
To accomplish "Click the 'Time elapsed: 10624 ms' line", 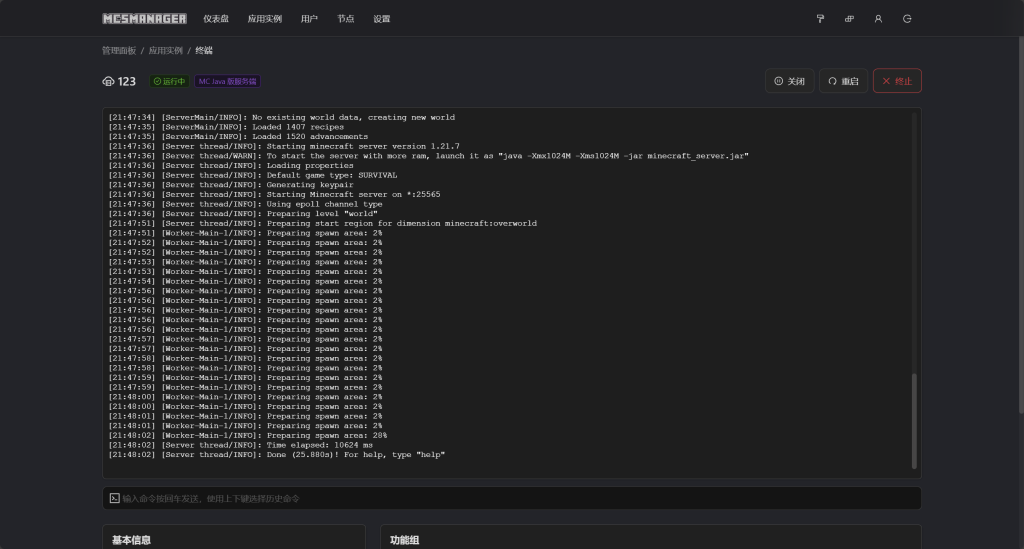I will pos(240,445).
